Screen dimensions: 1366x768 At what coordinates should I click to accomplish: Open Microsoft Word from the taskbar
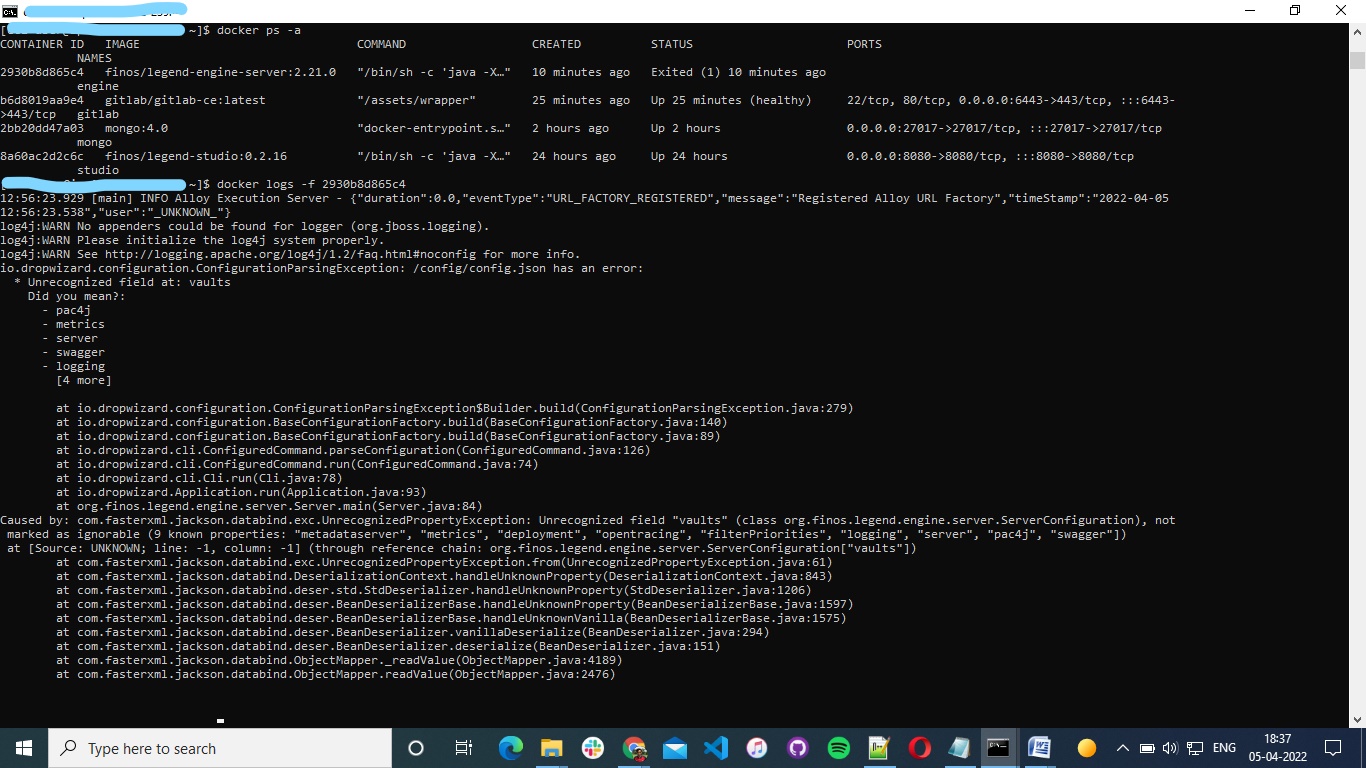click(1038, 747)
